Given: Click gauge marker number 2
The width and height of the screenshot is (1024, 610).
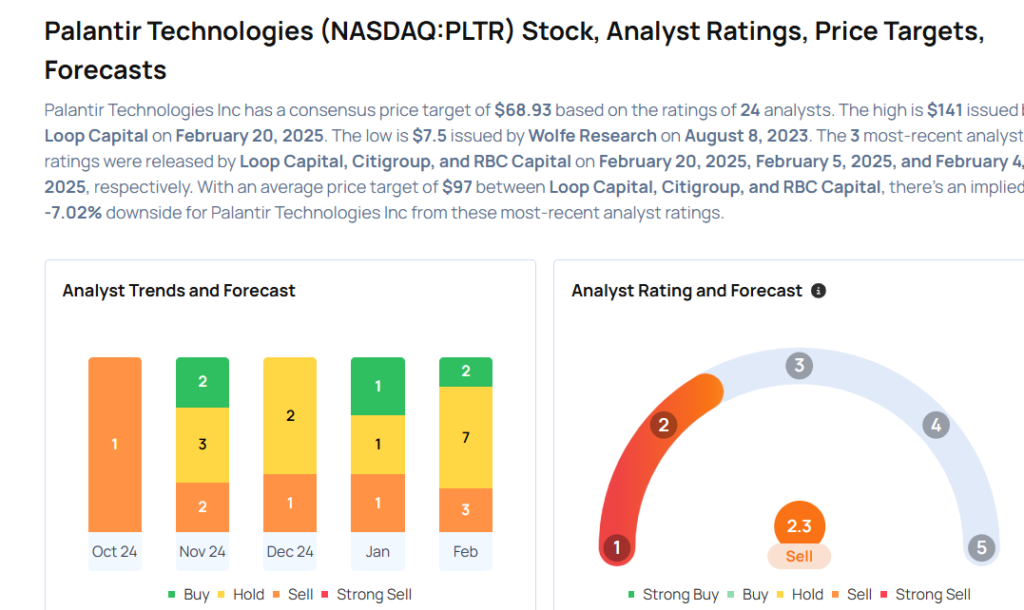Looking at the screenshot, I should pyautogui.click(x=662, y=425).
